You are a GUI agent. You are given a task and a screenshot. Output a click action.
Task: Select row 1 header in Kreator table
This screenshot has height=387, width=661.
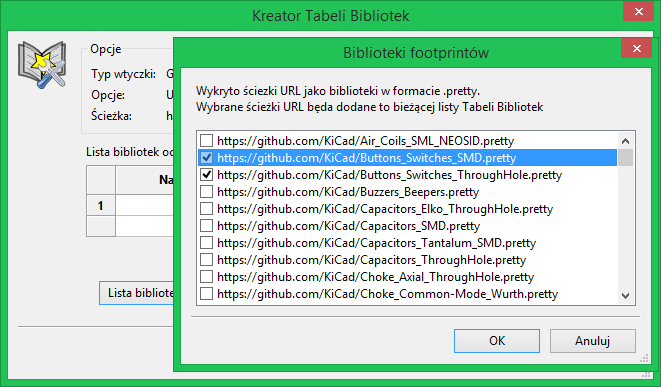point(101,205)
